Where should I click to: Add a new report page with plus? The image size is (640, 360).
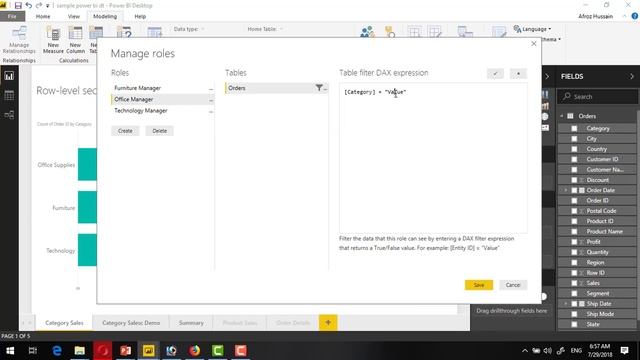pyautogui.click(x=328, y=322)
